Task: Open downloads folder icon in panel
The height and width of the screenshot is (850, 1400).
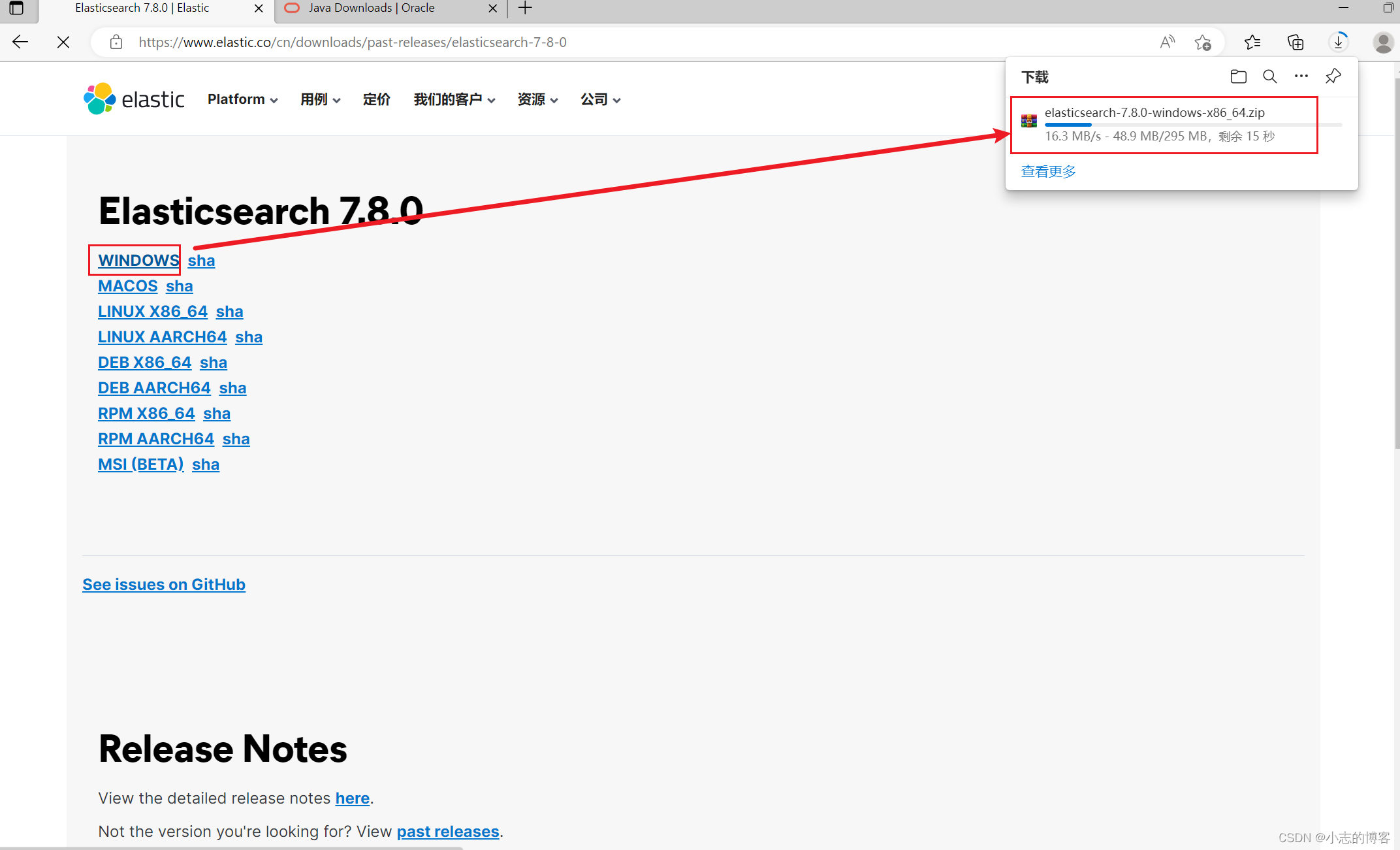Action: [x=1238, y=76]
